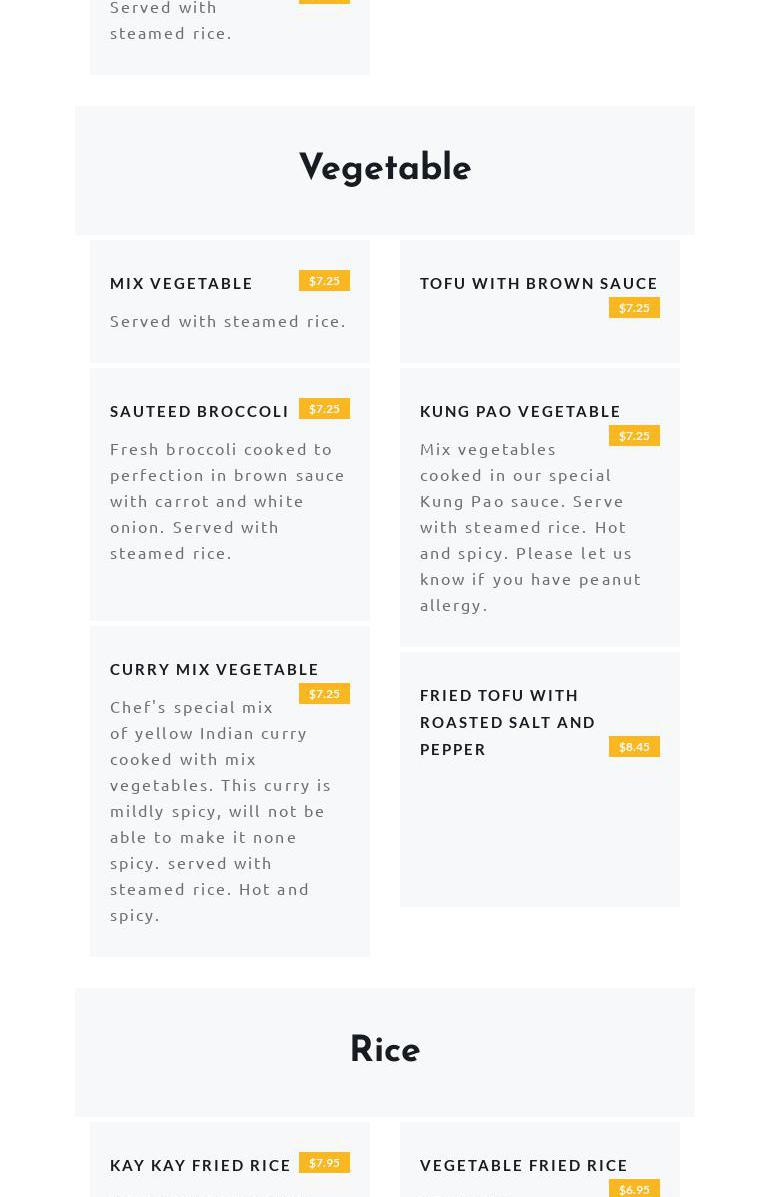
Task: Select Fried Tofu with Roasted Salt and Pepper
Action: pyautogui.click(x=507, y=721)
